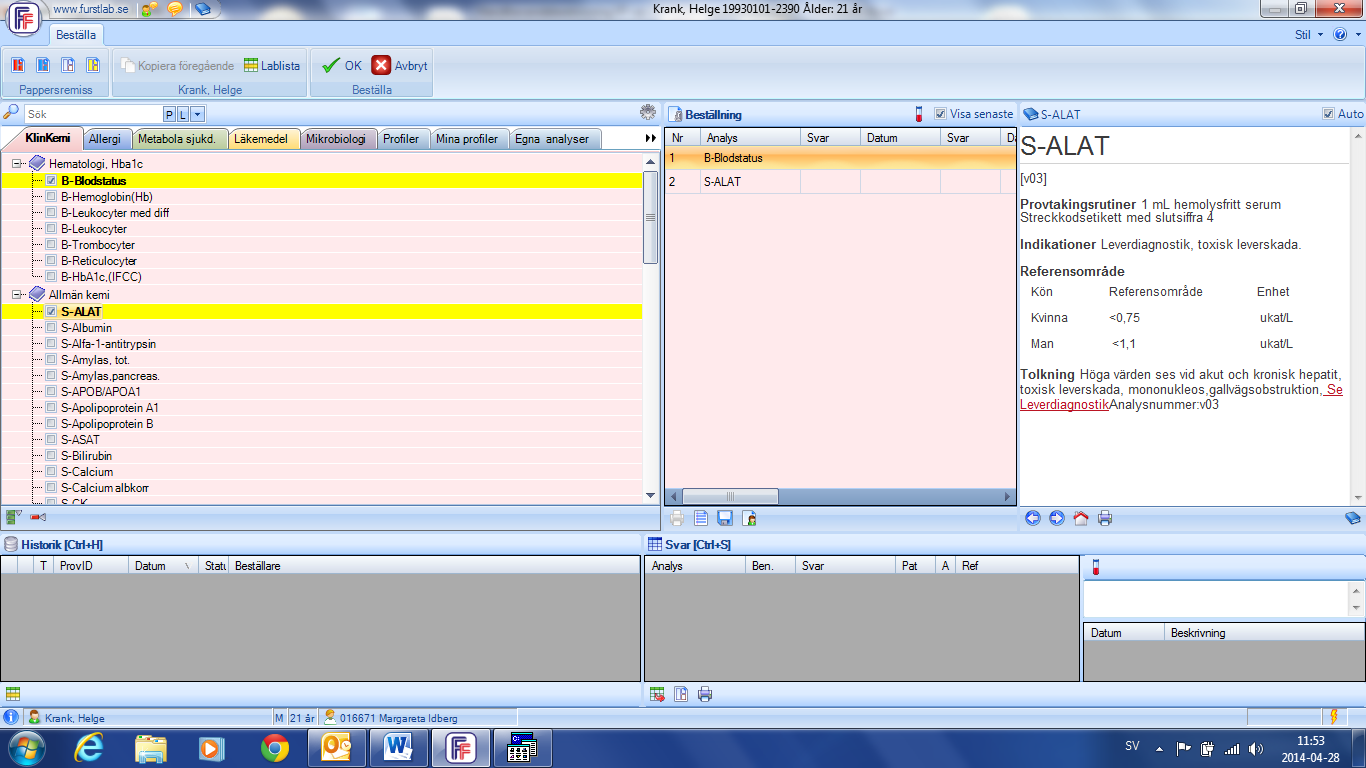Click the document with person icon below Beställning

[x=749, y=518]
